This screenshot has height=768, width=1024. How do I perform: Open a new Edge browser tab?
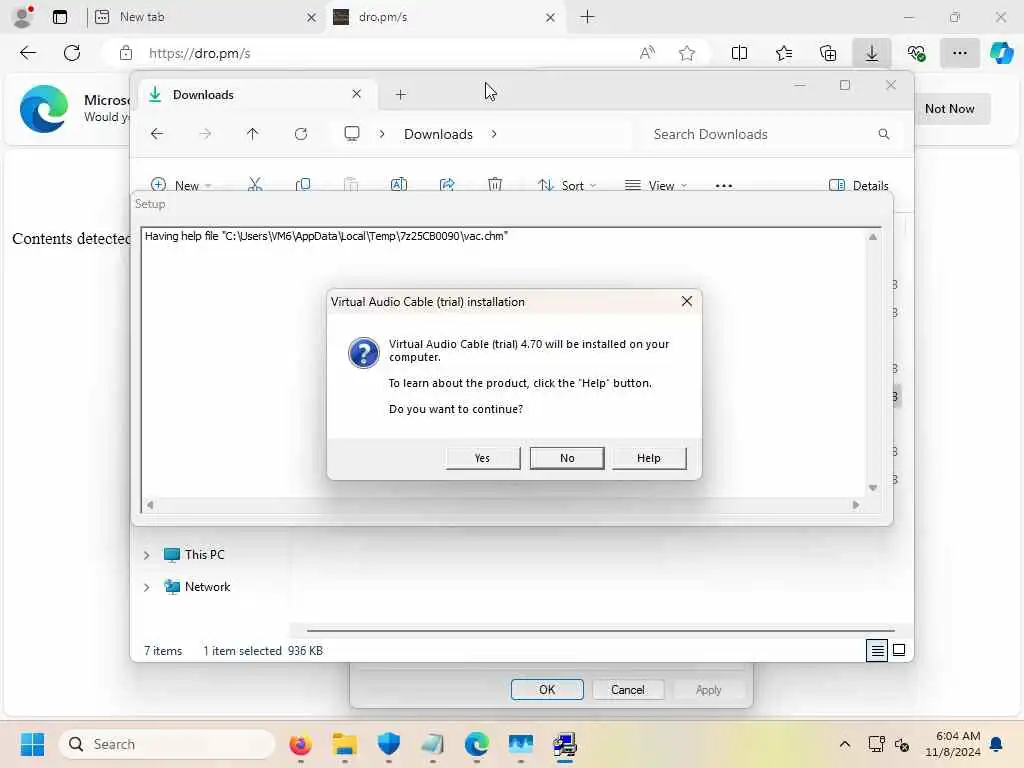(588, 17)
